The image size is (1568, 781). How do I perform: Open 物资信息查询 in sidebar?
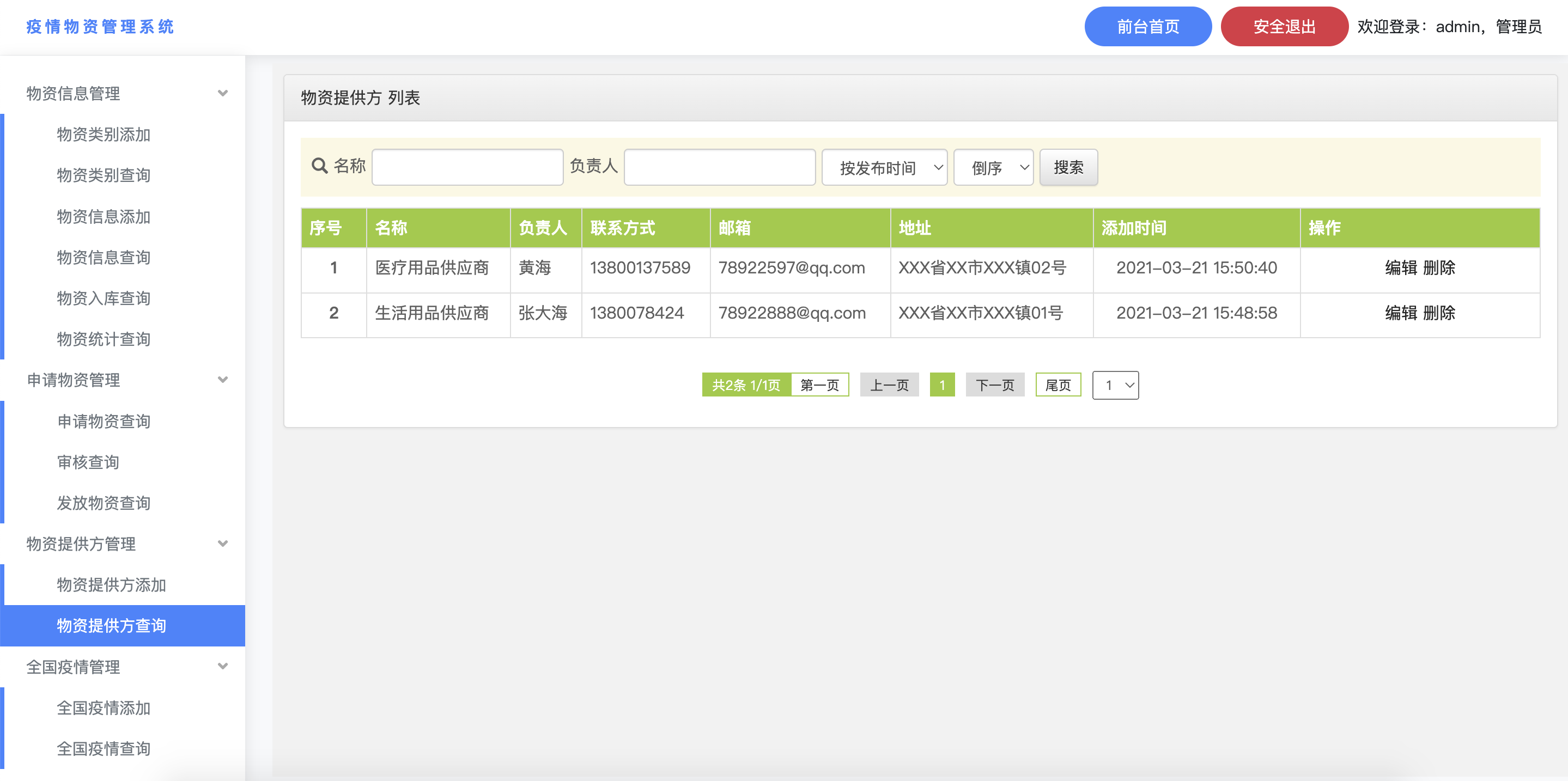tap(104, 257)
